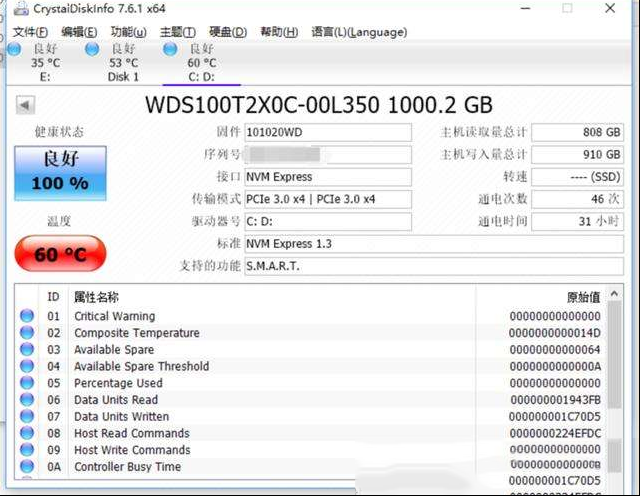Select the Host Read Commands attribute name
Viewport: 640px width, 496px height.
coord(132,433)
